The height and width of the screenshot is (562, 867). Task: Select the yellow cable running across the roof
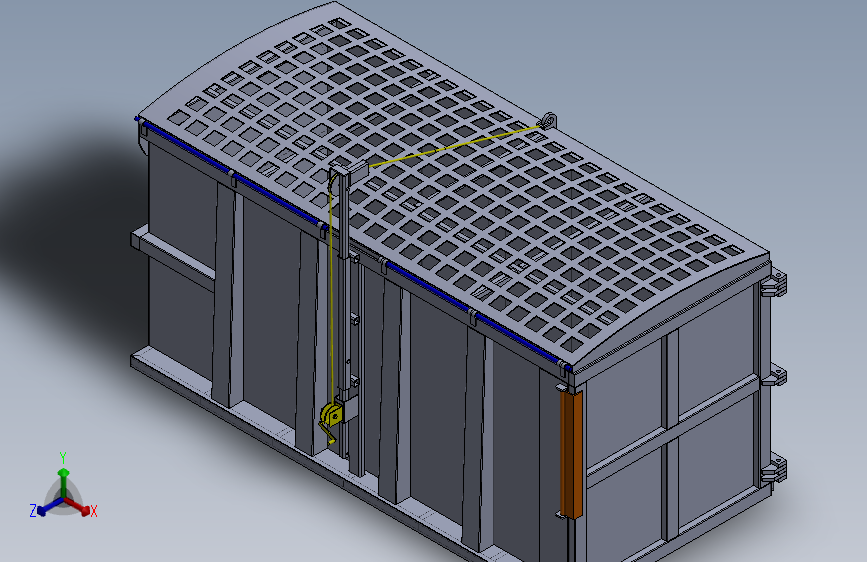point(453,145)
